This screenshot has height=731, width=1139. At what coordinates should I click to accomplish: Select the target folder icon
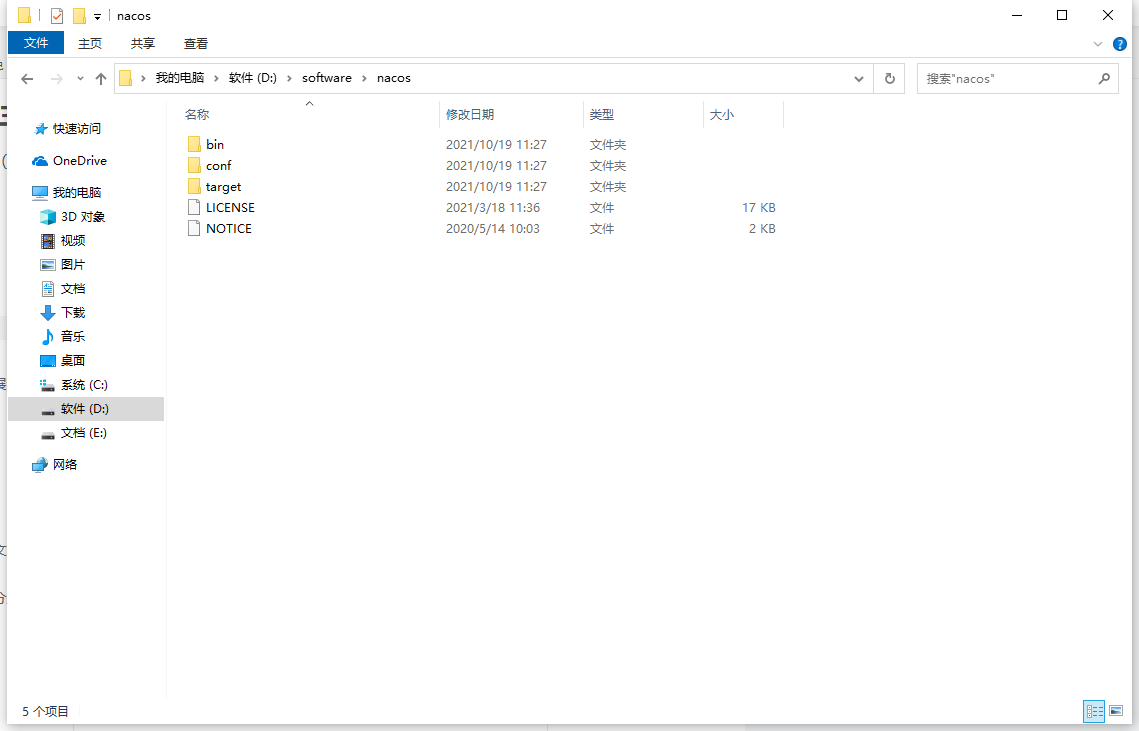point(194,187)
